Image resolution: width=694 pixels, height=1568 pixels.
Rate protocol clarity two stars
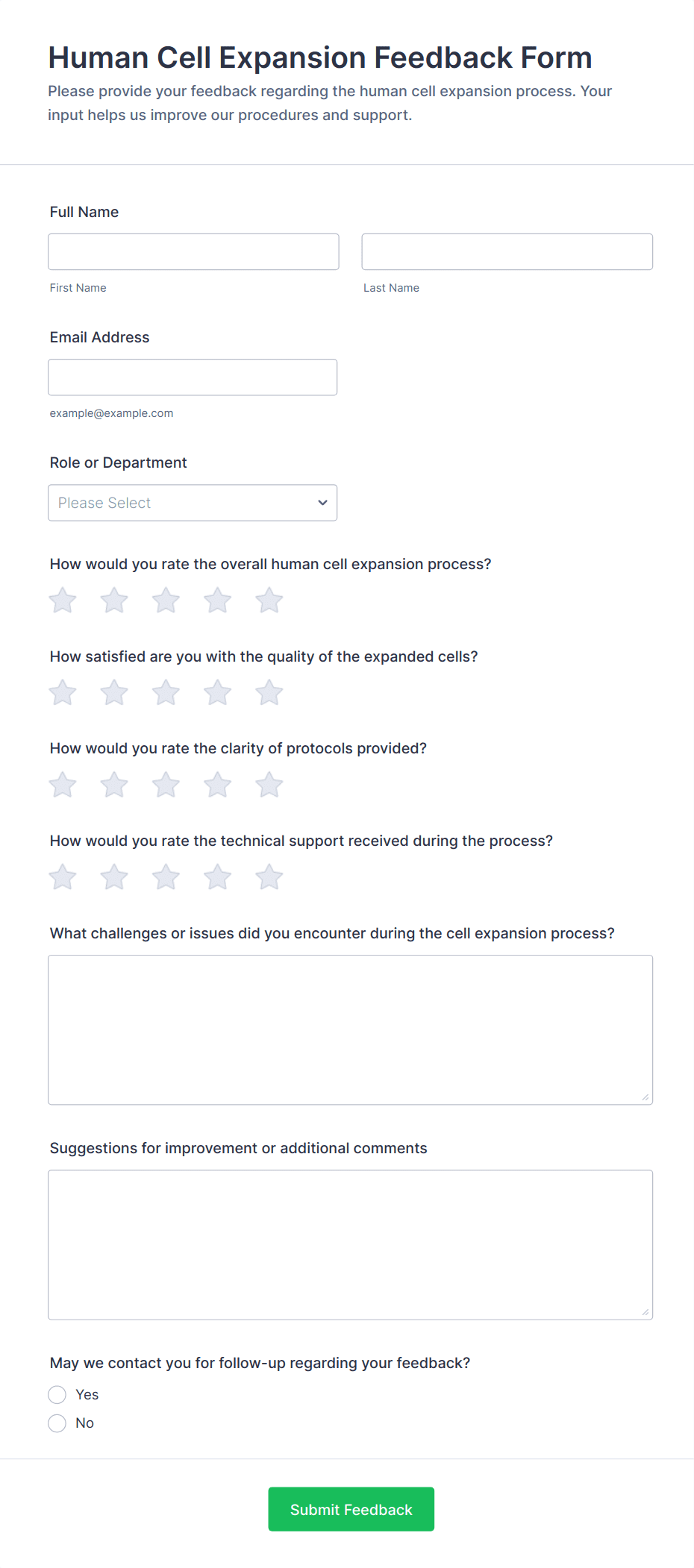coord(114,785)
